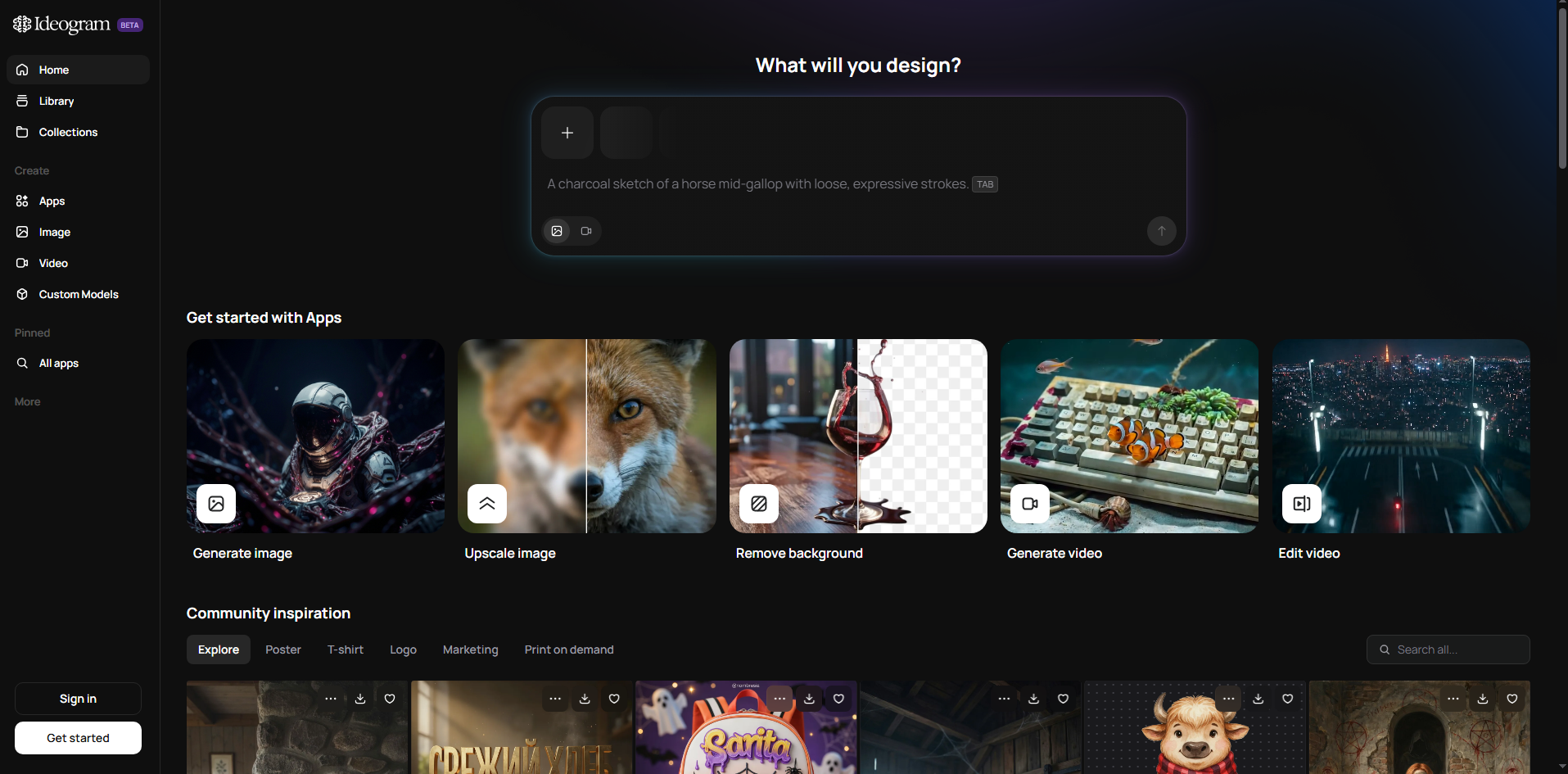Open Home in the sidebar
The width and height of the screenshot is (1568, 774).
click(78, 70)
